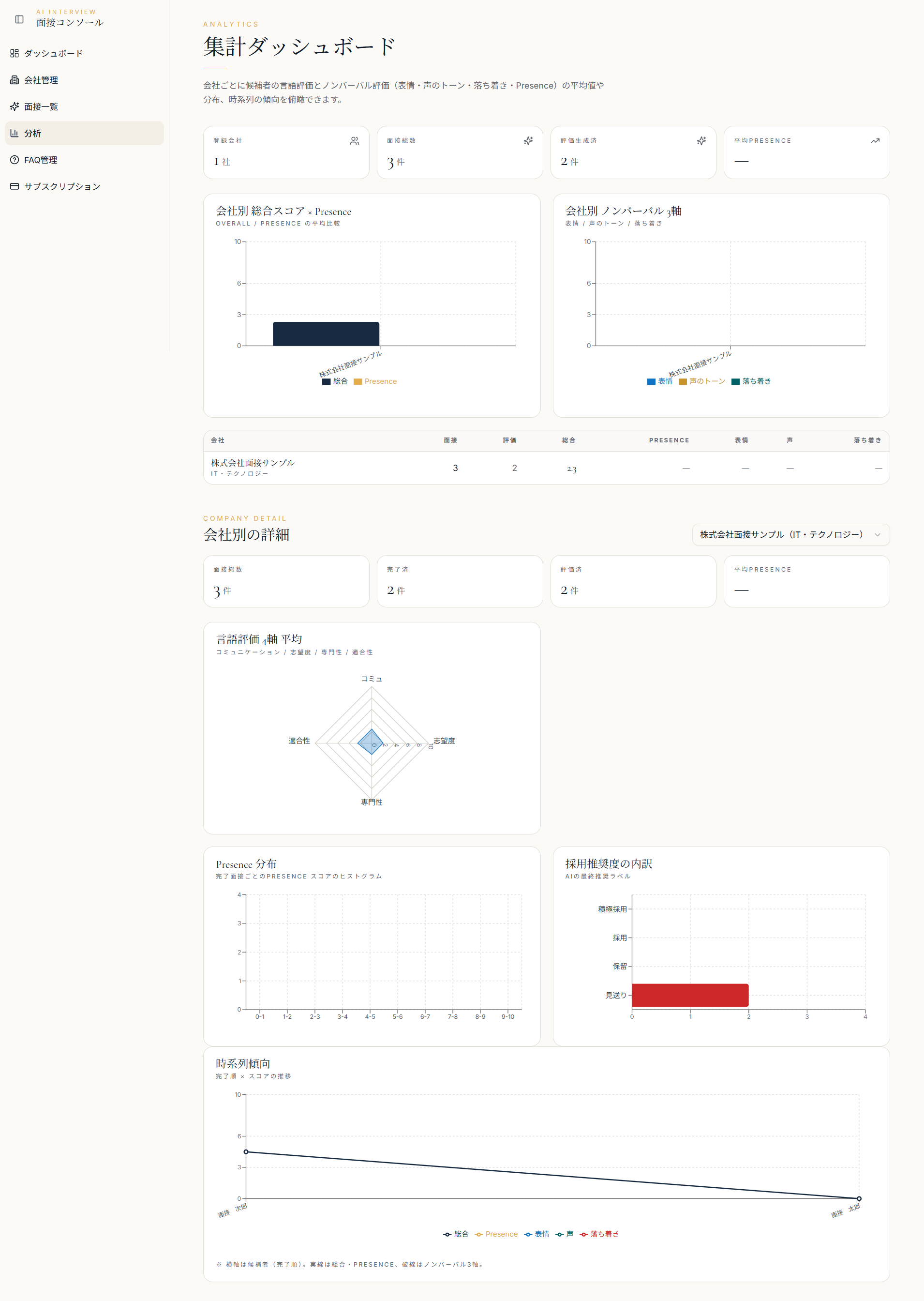Screen dimensions: 924x1301
Task: Click the 総合 column header
Action: (569, 440)
